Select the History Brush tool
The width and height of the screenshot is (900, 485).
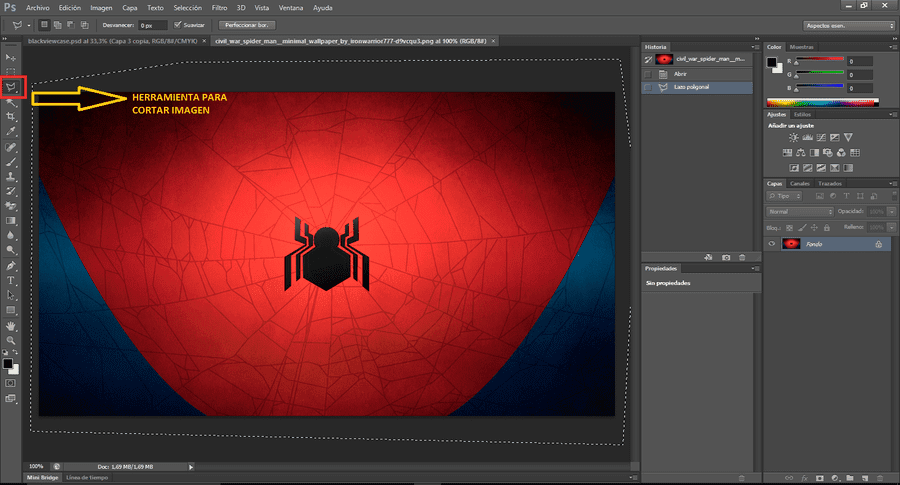[11, 191]
